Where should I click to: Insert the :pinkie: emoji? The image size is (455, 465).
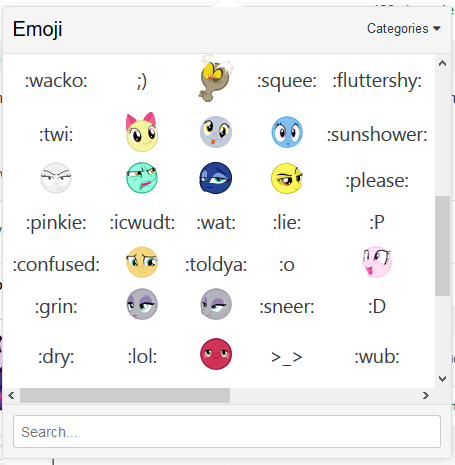(x=56, y=223)
